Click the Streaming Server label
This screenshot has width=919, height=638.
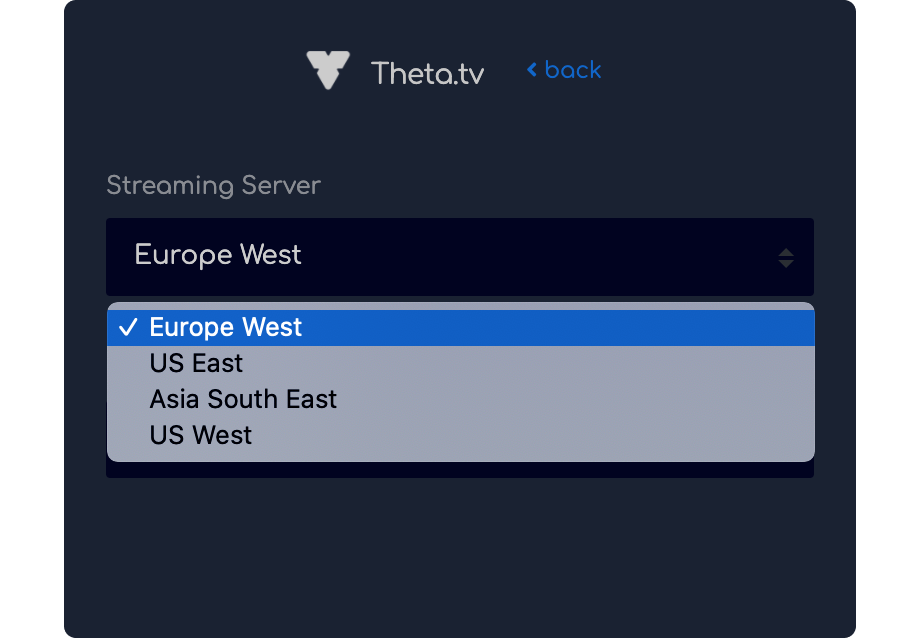click(x=213, y=186)
